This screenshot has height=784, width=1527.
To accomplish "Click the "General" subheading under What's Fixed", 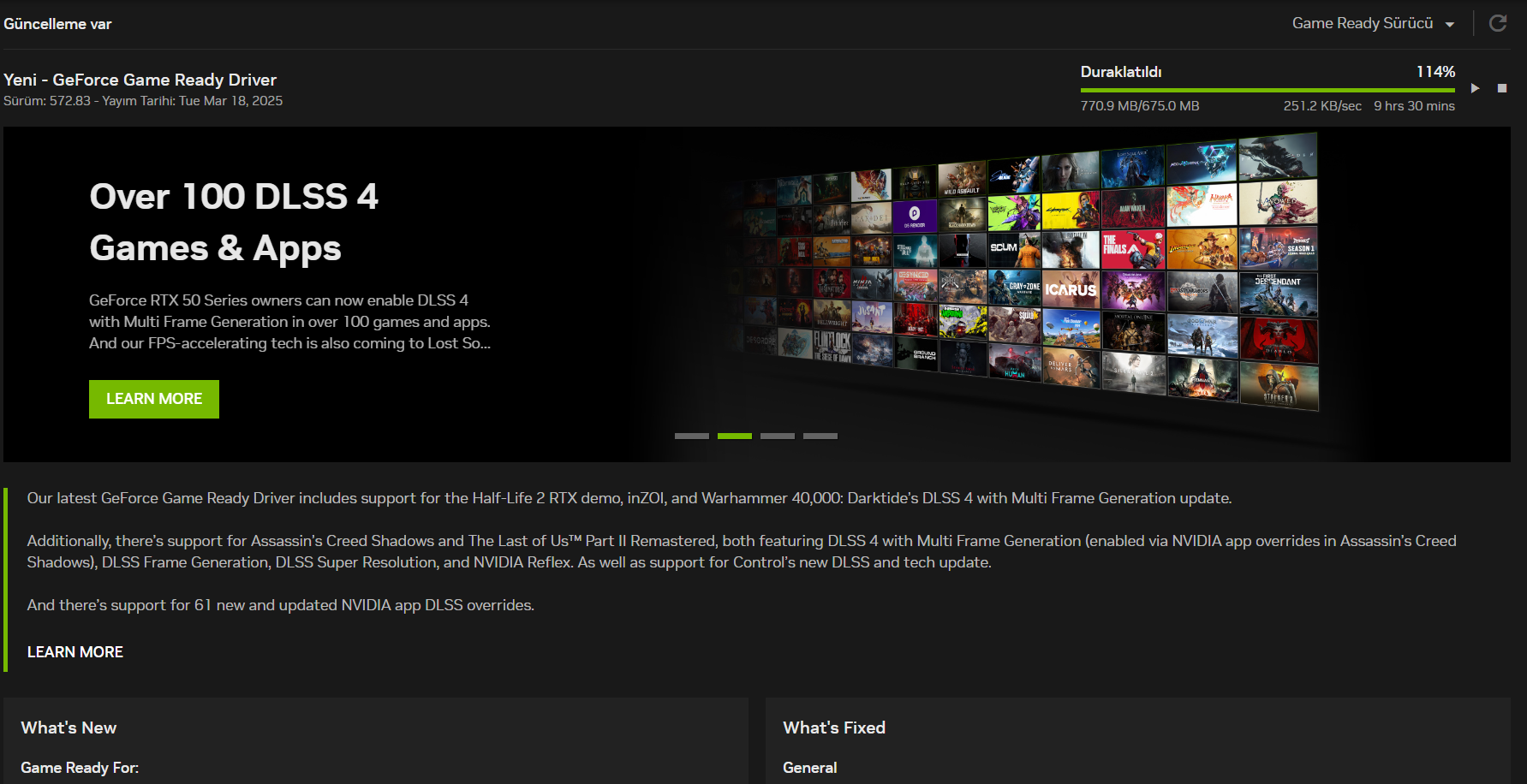I will tap(809, 768).
